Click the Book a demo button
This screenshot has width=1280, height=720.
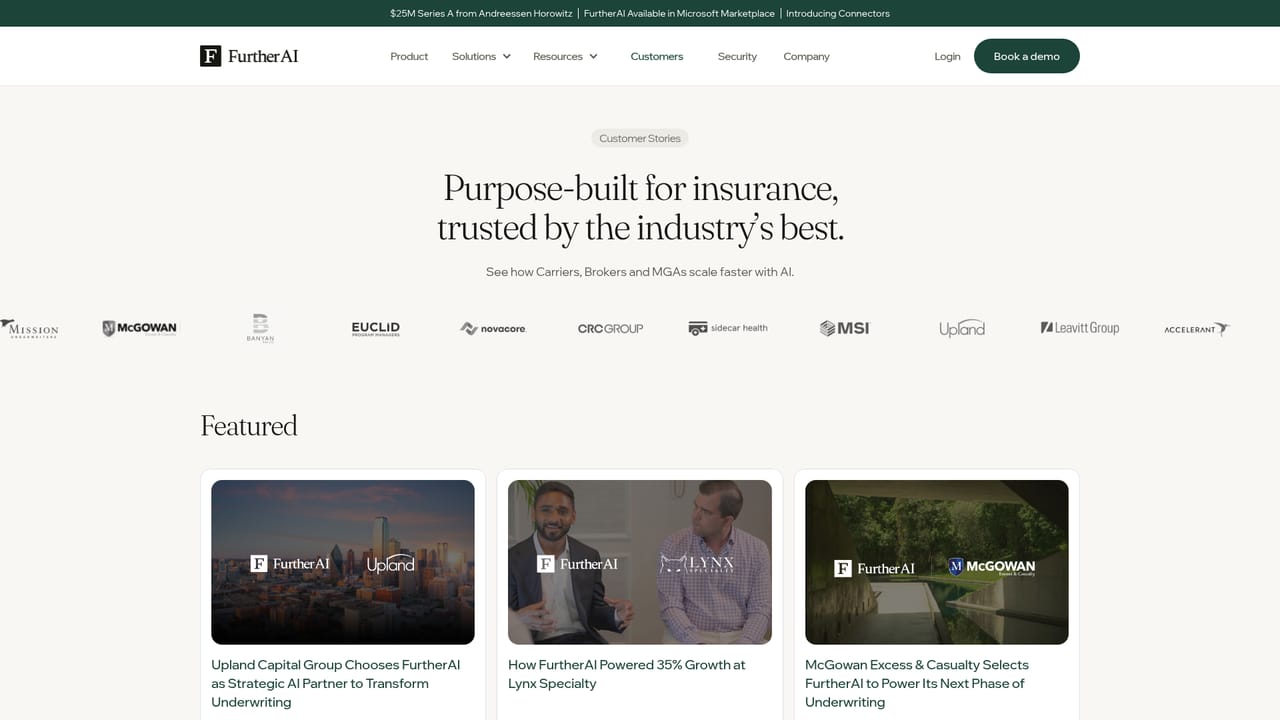tap(1027, 56)
